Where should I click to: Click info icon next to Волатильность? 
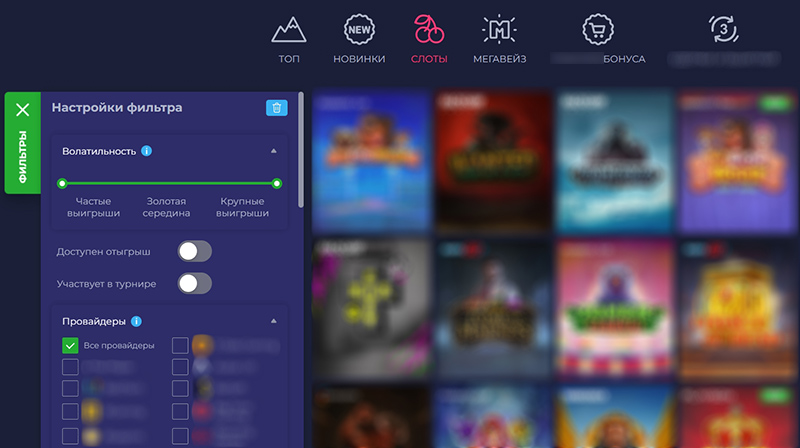[x=147, y=151]
